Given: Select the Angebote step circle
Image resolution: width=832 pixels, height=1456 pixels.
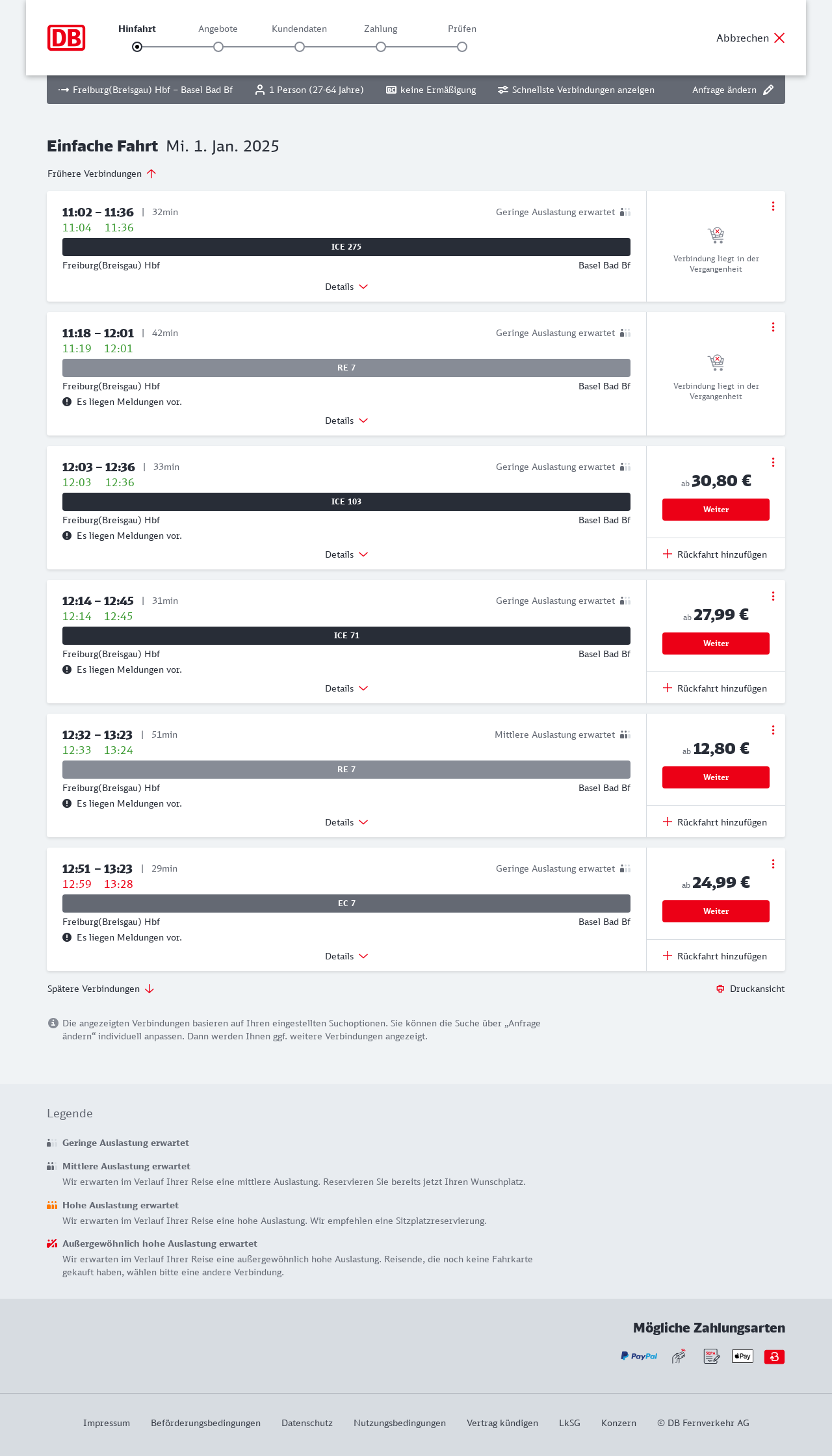Looking at the screenshot, I should pyautogui.click(x=218, y=47).
